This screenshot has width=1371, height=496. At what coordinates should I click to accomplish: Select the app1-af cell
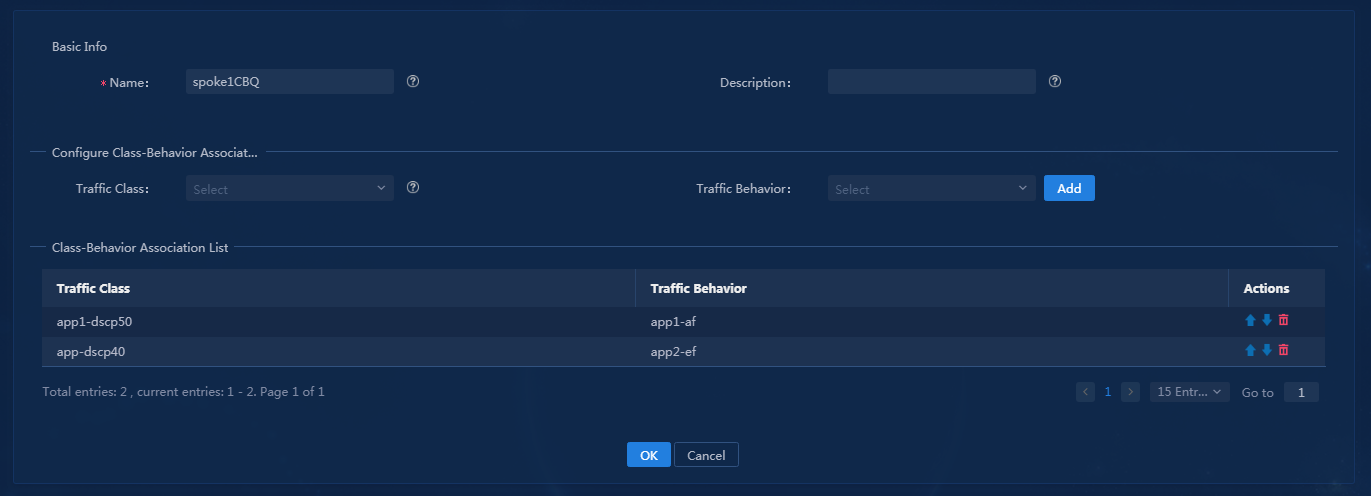tap(932, 321)
